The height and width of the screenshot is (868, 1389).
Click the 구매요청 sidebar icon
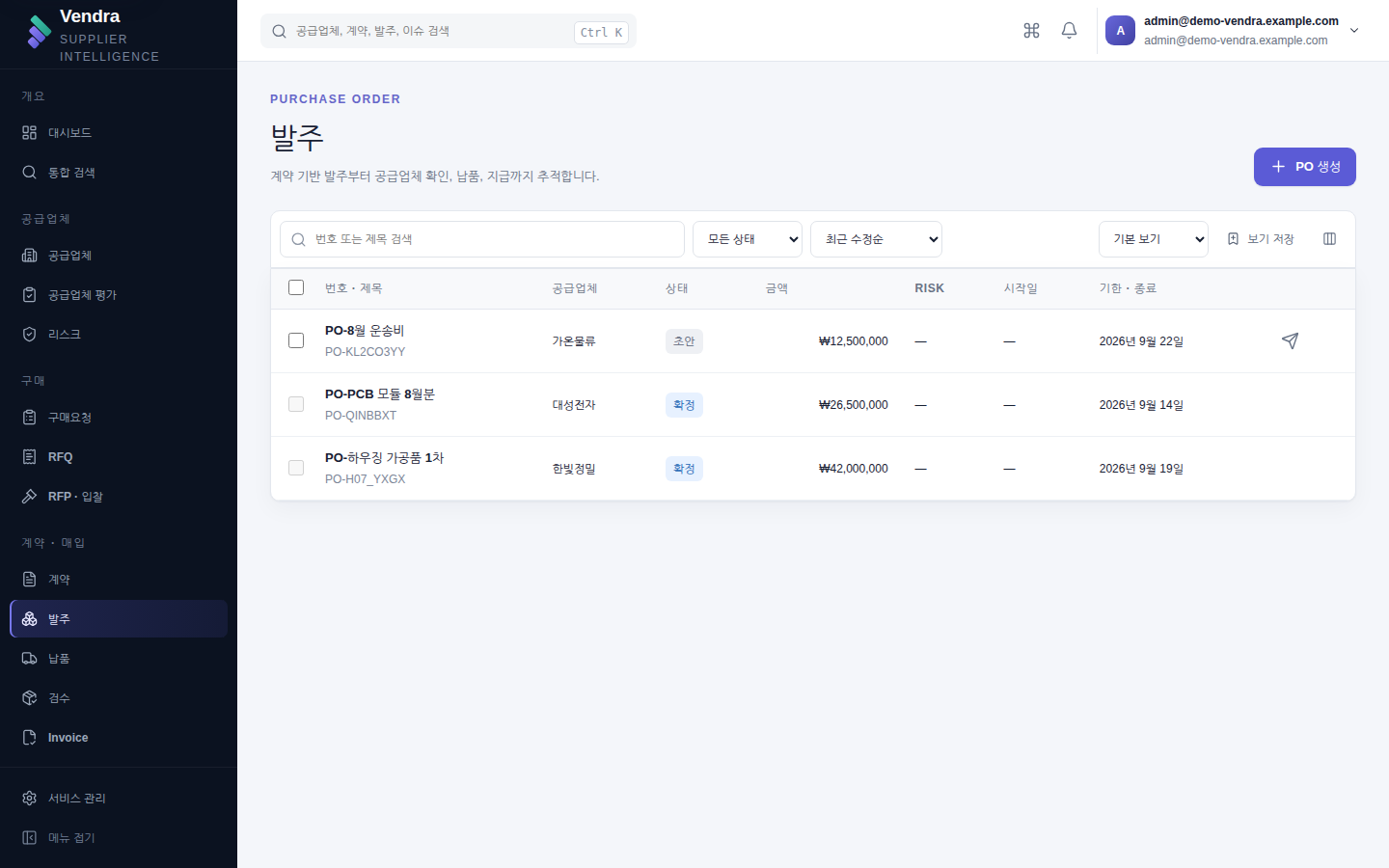tap(29, 417)
